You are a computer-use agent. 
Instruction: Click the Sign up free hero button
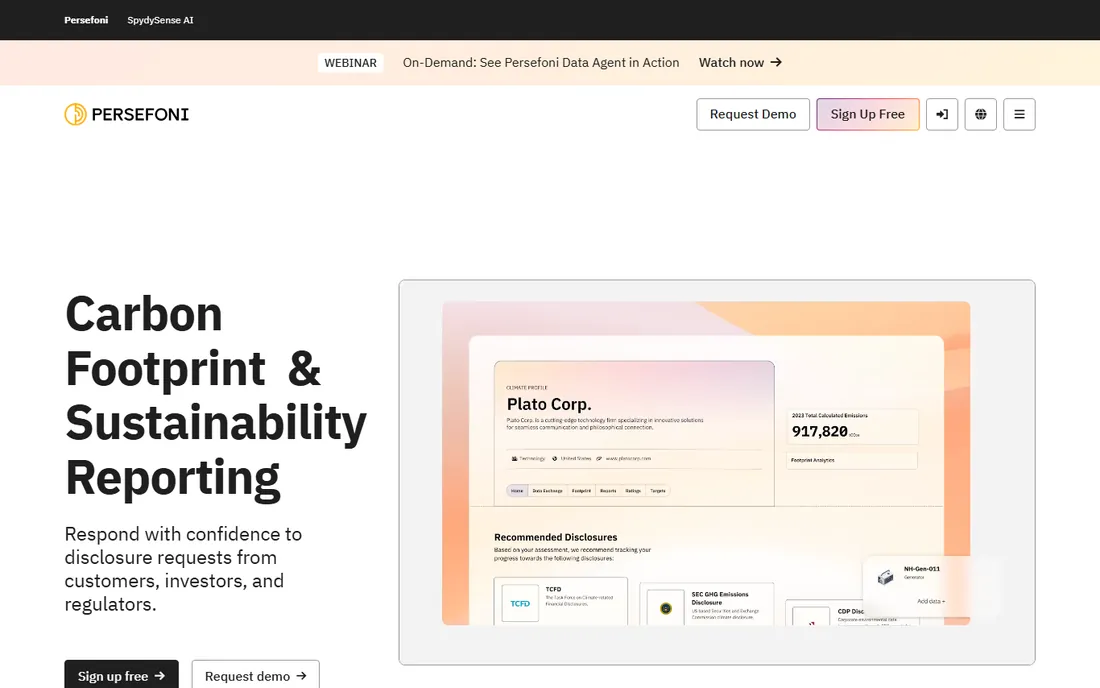pyautogui.click(x=121, y=675)
